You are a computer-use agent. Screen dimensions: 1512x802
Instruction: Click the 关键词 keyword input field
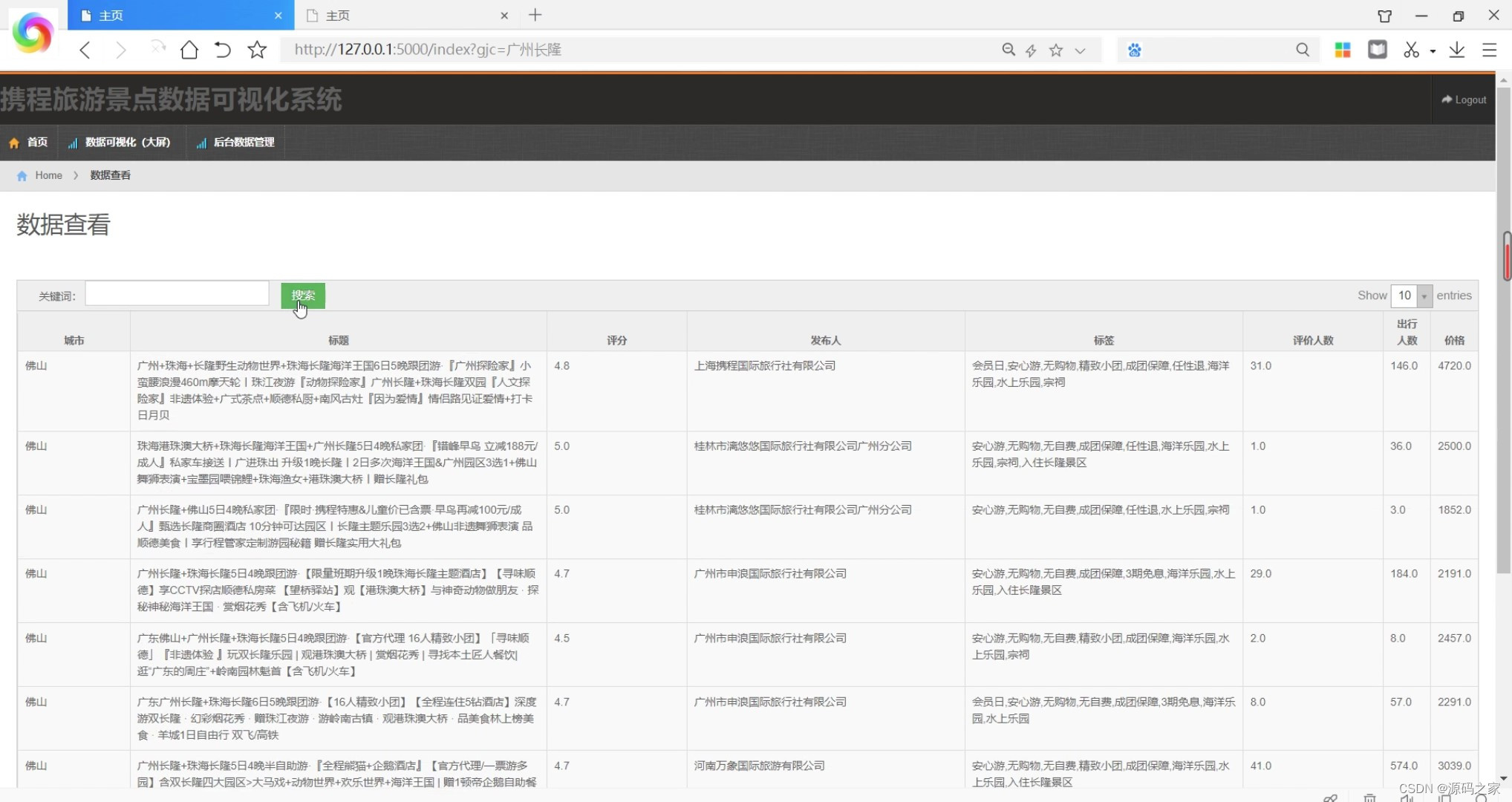[177, 293]
